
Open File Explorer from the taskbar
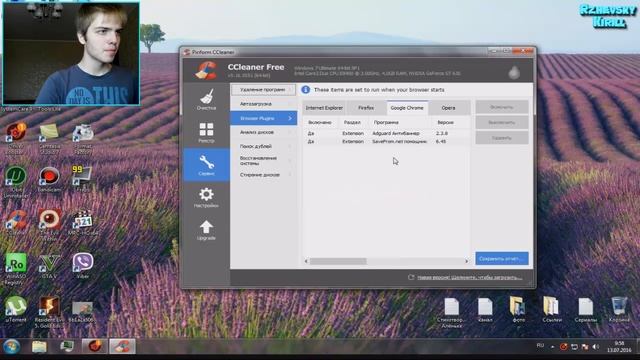[x=40, y=347]
